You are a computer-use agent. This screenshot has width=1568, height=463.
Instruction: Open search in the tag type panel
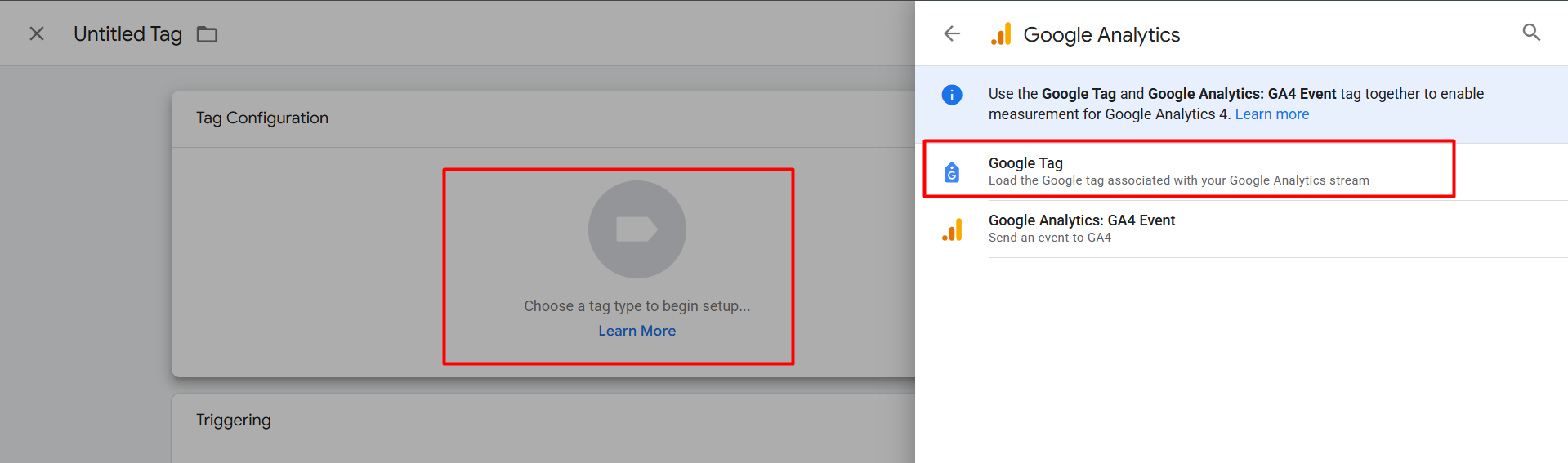[x=1531, y=33]
